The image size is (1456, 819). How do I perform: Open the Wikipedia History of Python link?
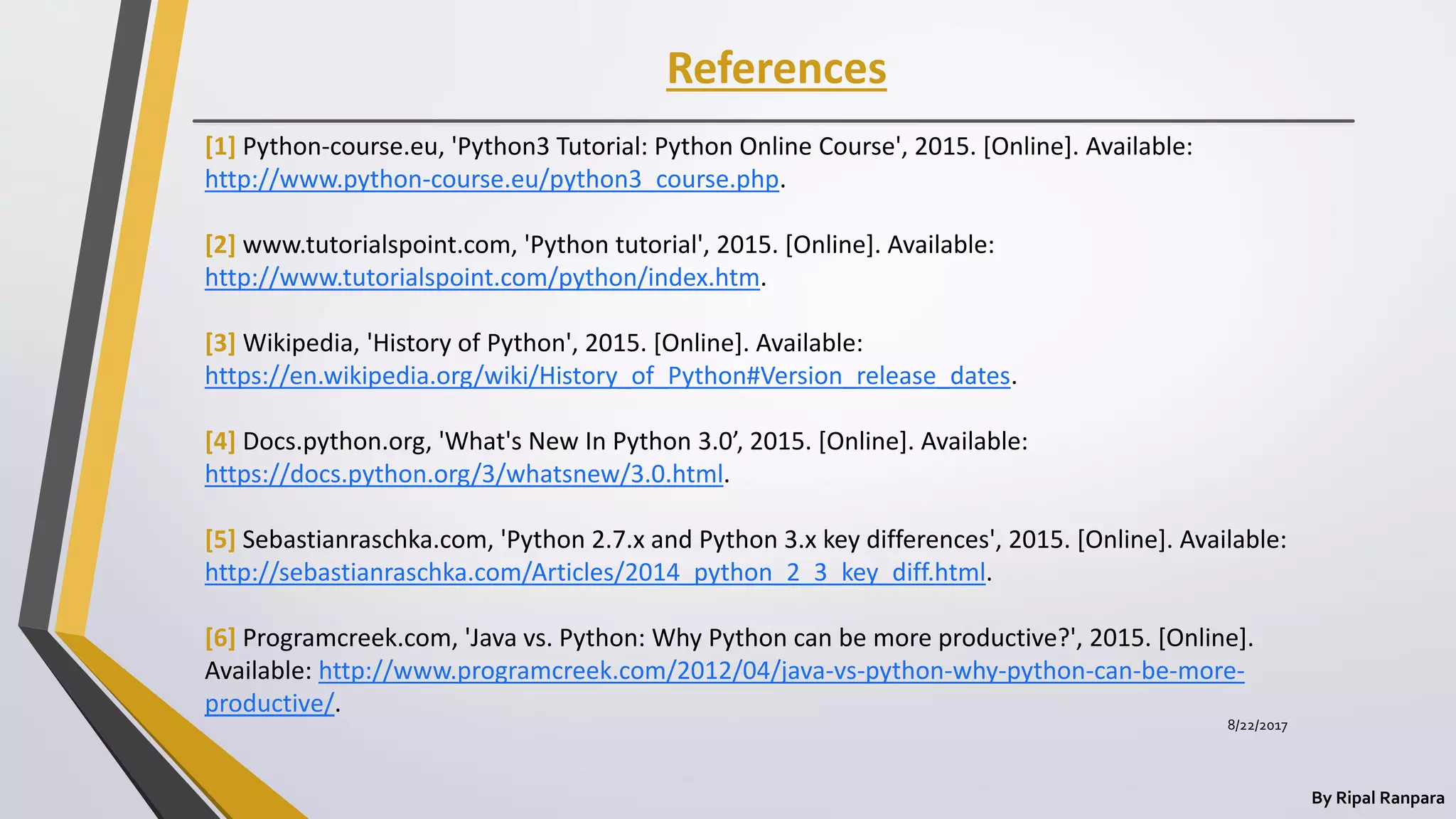pyautogui.click(x=608, y=375)
